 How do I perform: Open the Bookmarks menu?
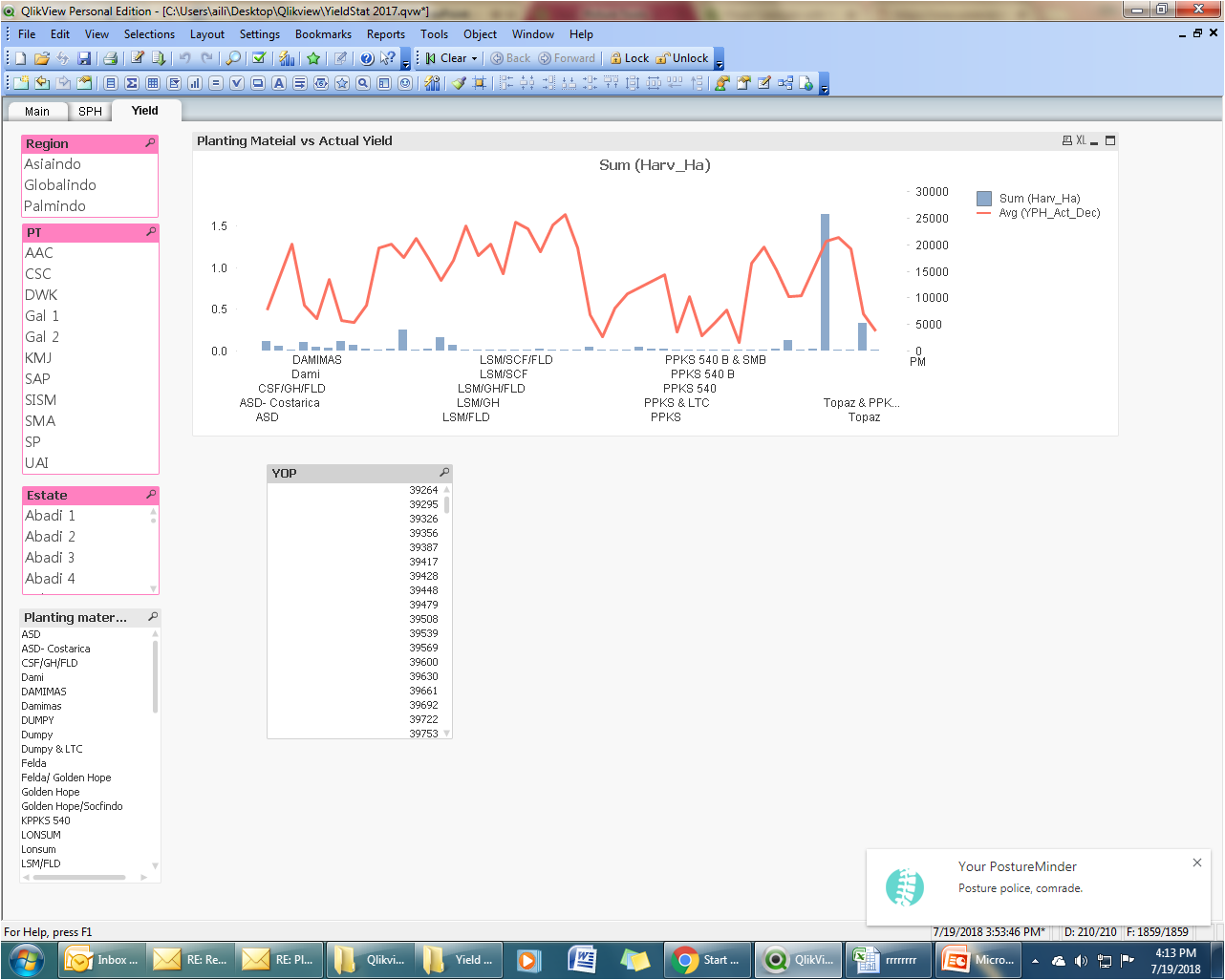coord(323,34)
